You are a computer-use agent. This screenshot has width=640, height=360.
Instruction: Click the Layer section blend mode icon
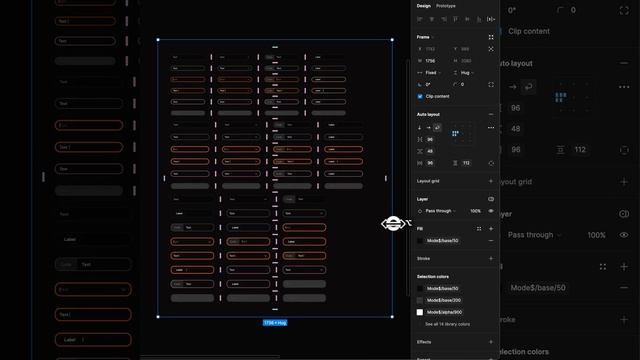pyautogui.click(x=491, y=199)
